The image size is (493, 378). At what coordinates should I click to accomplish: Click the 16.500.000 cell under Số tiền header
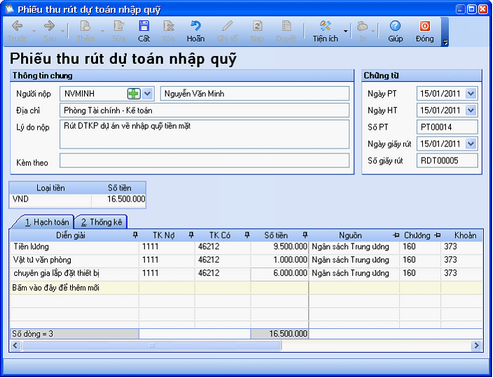pyautogui.click(x=119, y=199)
